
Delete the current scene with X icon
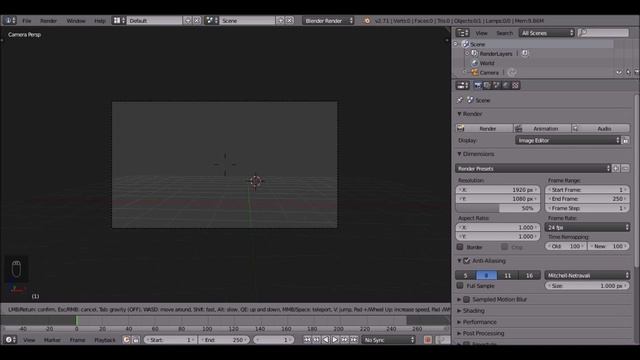(x=289, y=20)
